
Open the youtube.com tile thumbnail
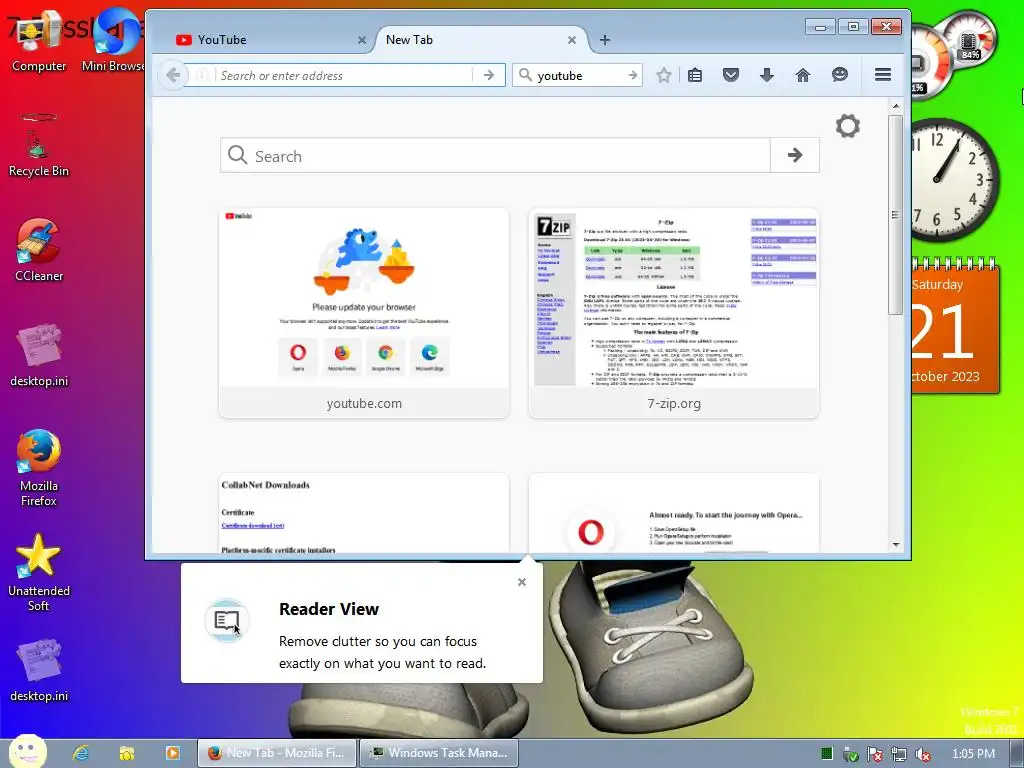coord(364,313)
